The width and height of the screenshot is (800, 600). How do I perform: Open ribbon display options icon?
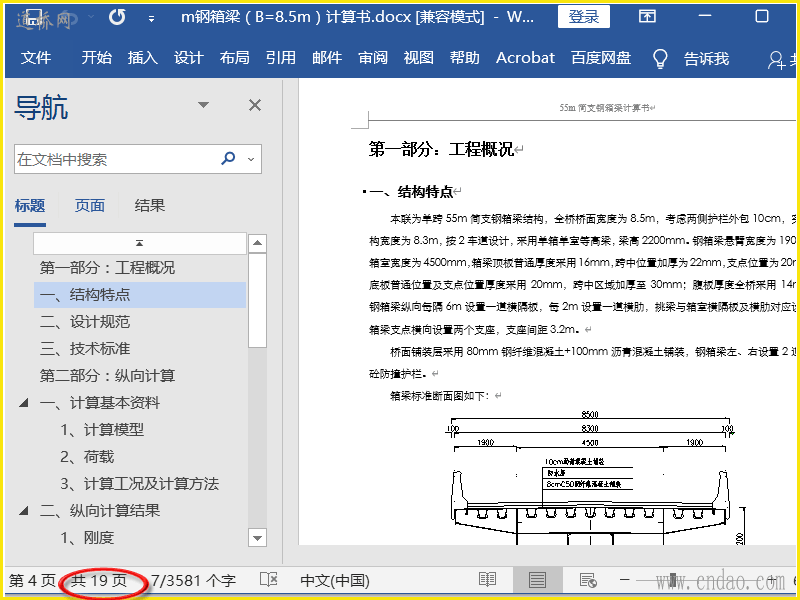tap(647, 16)
